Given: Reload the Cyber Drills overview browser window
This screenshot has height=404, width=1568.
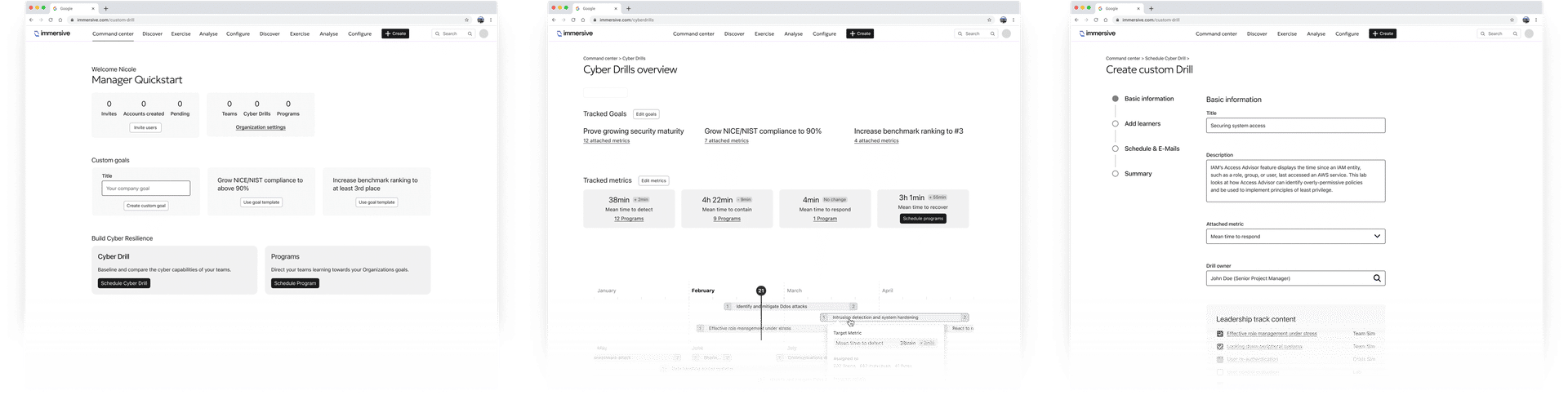Looking at the screenshot, I should tap(573, 20).
